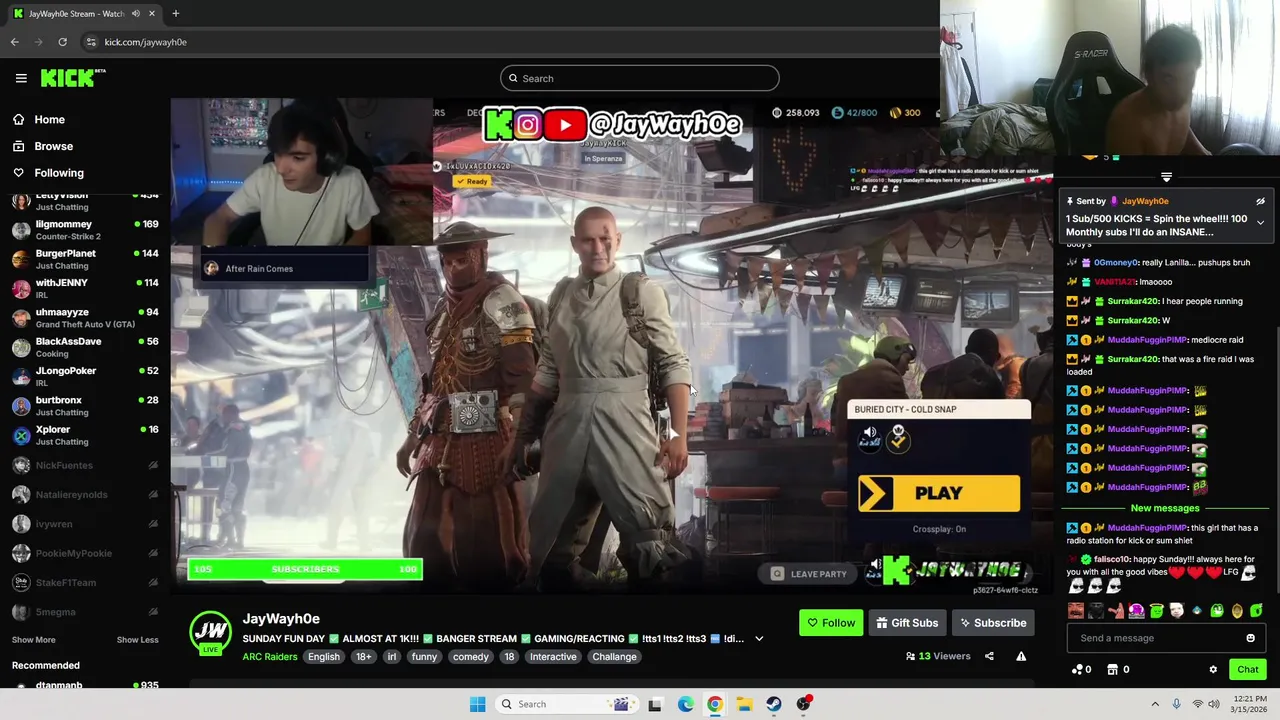The image size is (1280, 720).
Task: Click the Kick search field
Action: pos(640,78)
